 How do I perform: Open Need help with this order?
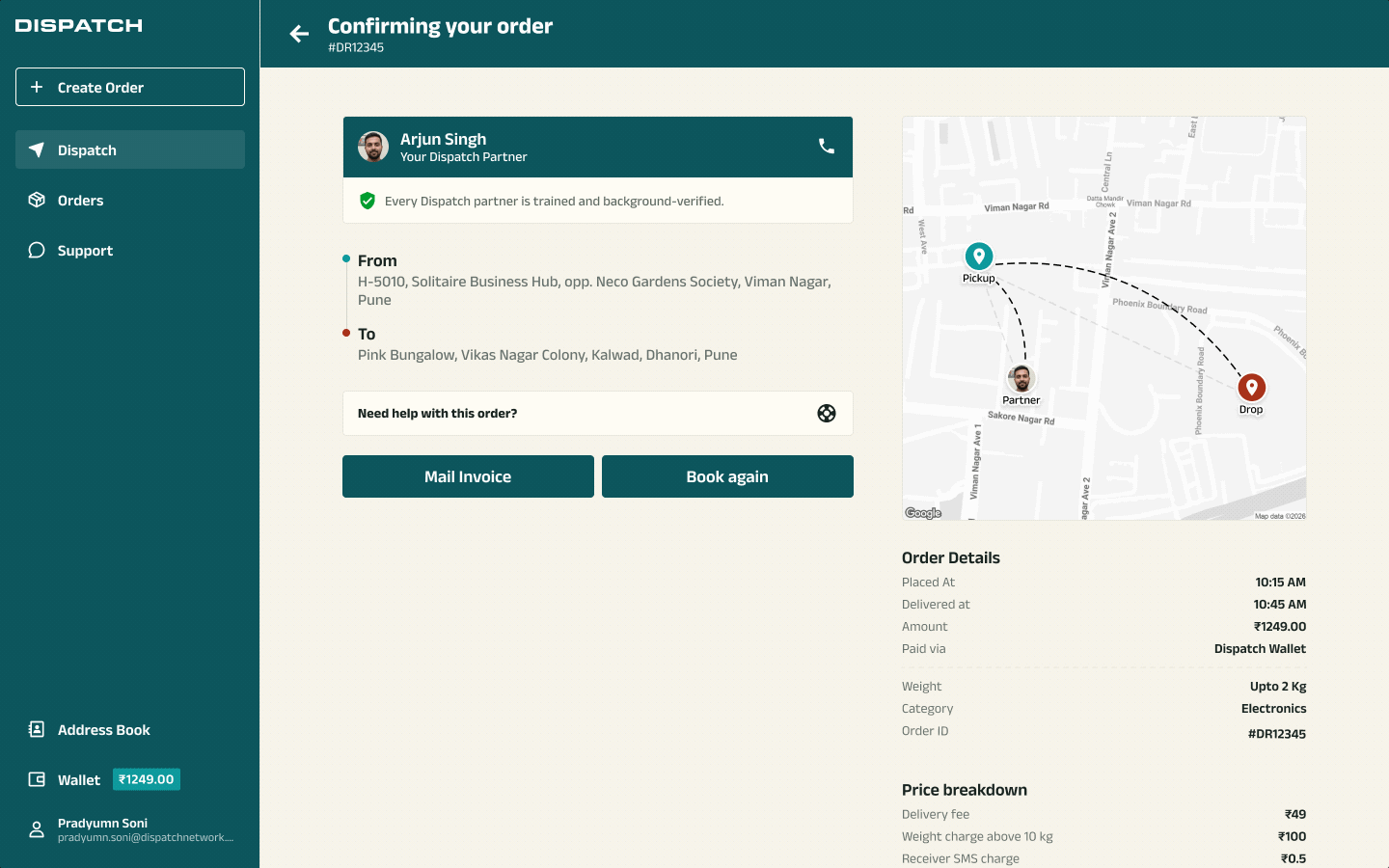point(598,413)
